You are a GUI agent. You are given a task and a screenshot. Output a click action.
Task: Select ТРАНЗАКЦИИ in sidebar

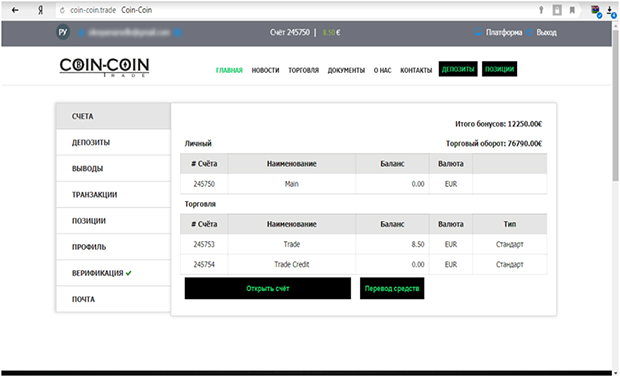(x=113, y=195)
